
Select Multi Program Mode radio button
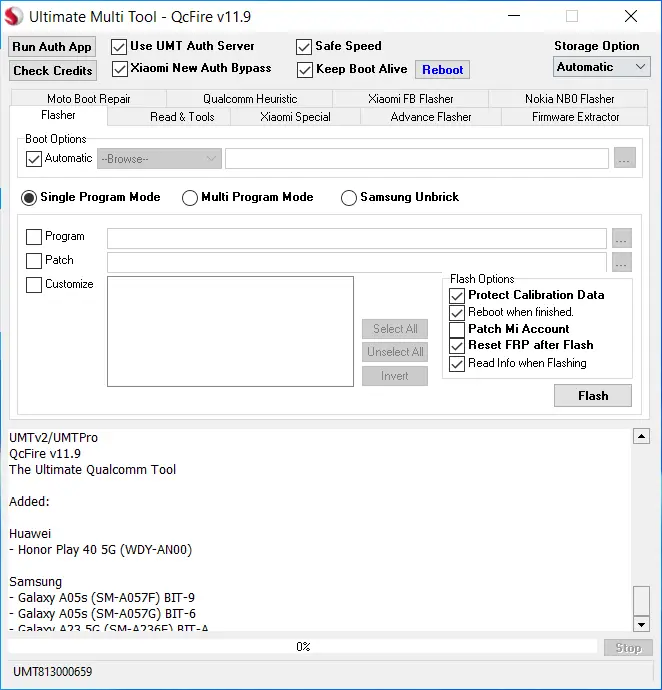(x=190, y=198)
